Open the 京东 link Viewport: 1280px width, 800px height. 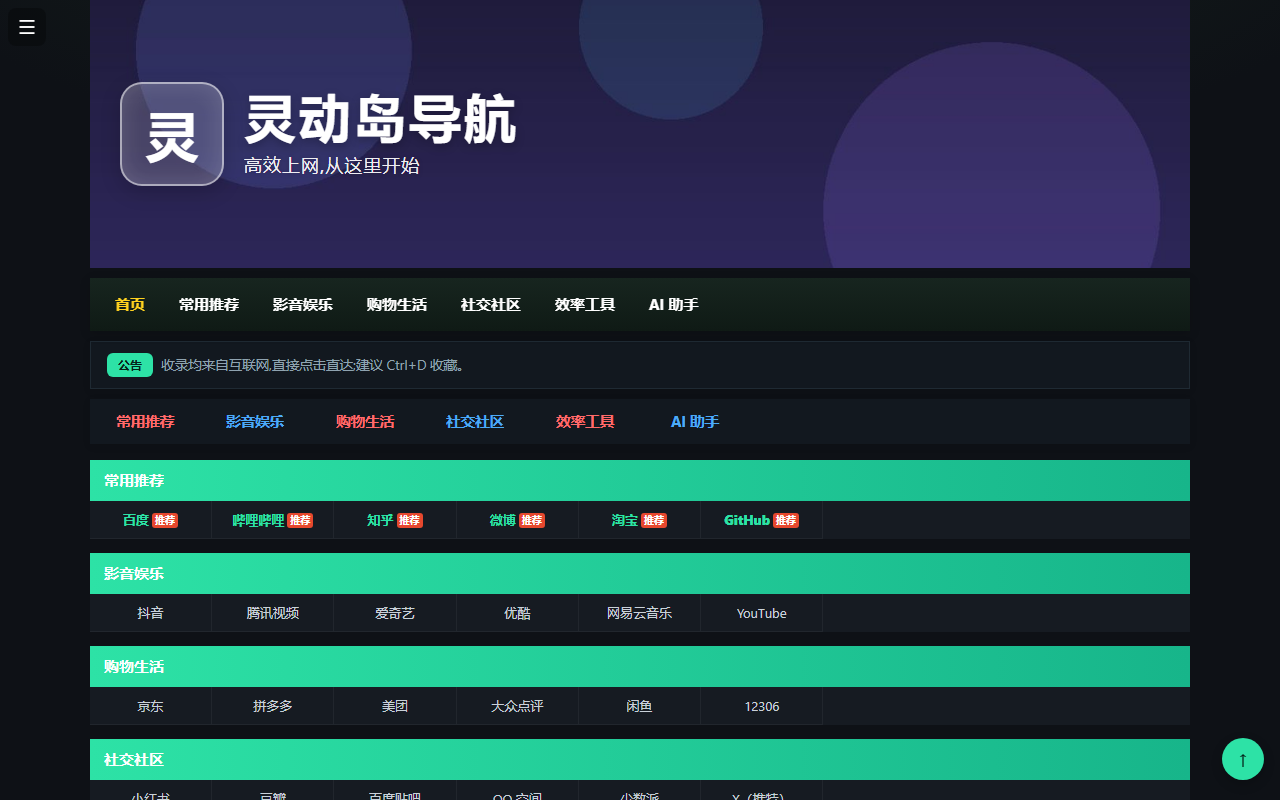pyautogui.click(x=151, y=706)
